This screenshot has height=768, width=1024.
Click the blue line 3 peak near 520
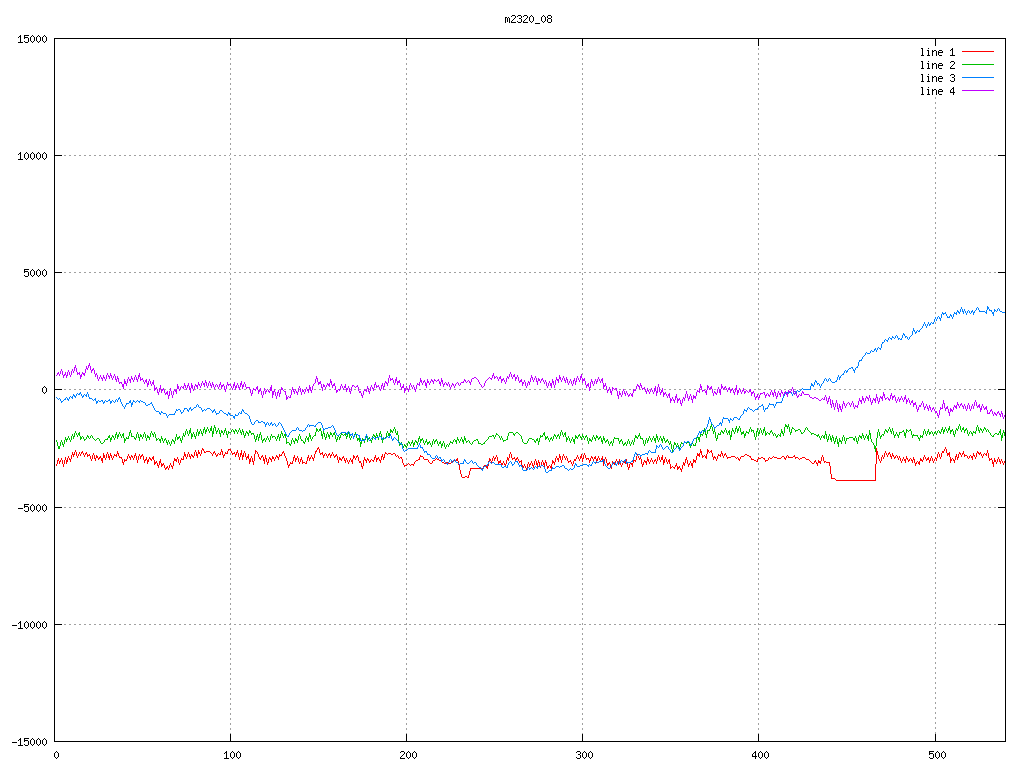click(980, 310)
